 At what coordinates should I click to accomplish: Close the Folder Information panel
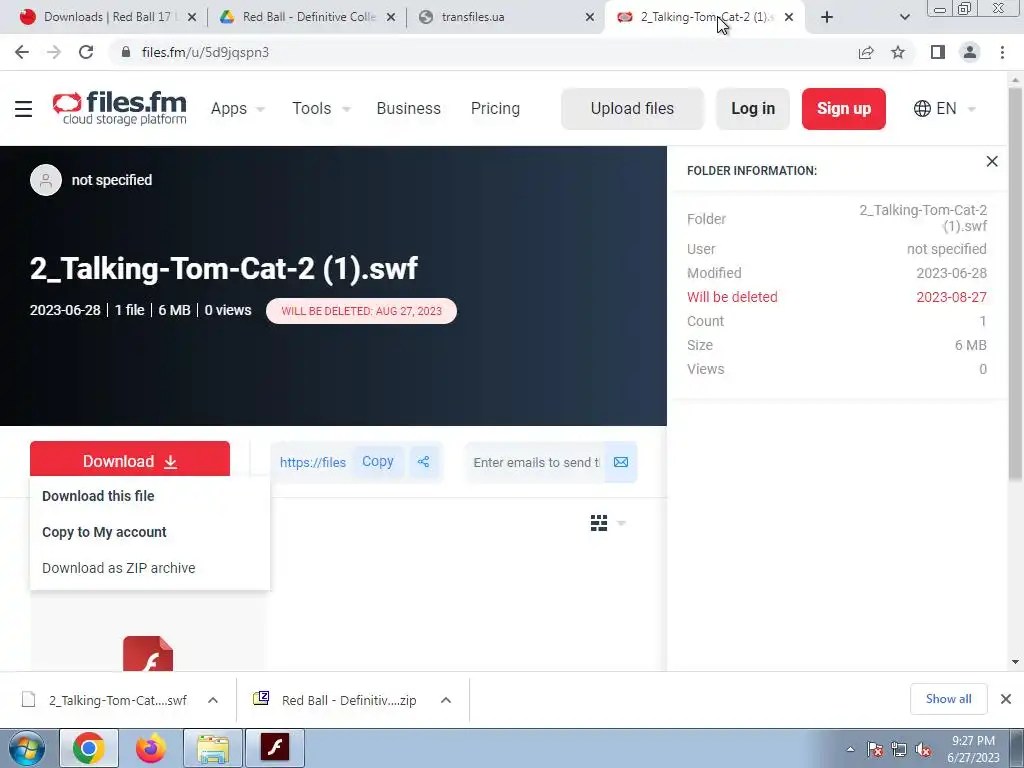click(991, 161)
